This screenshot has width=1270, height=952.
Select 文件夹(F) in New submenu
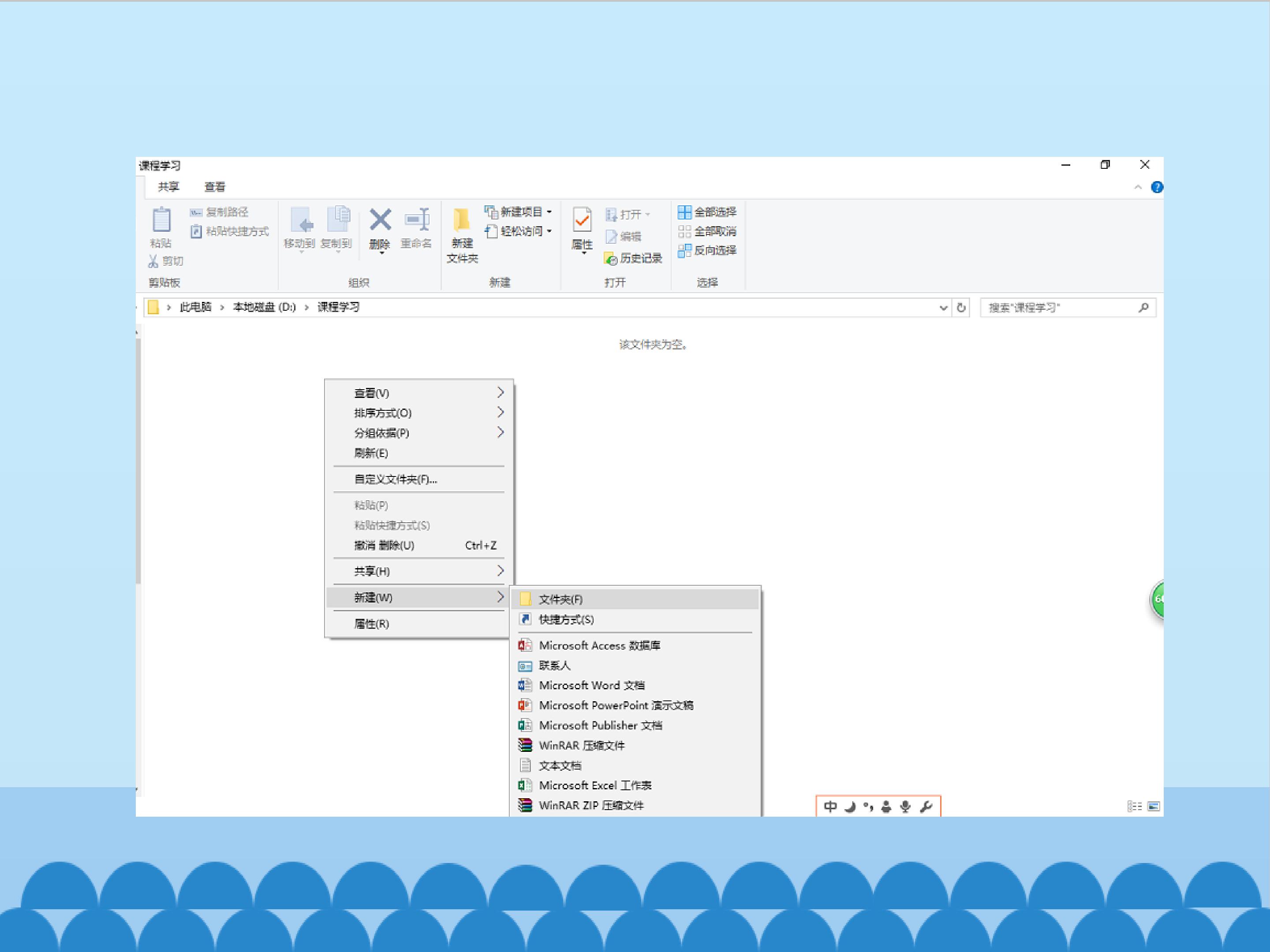tap(635, 600)
